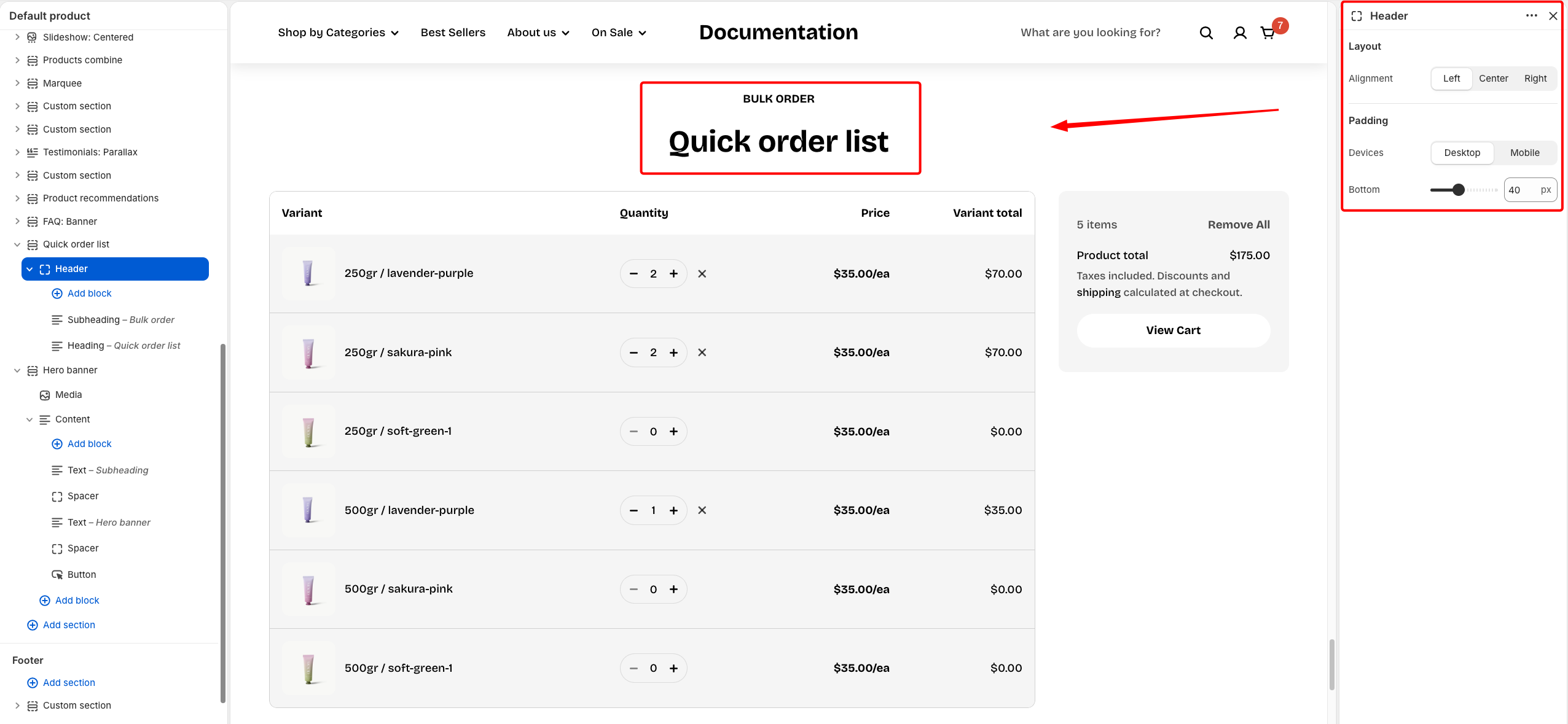Open Shop by Categories menu
Viewport: 1568px width, 724px height.
coord(338,33)
